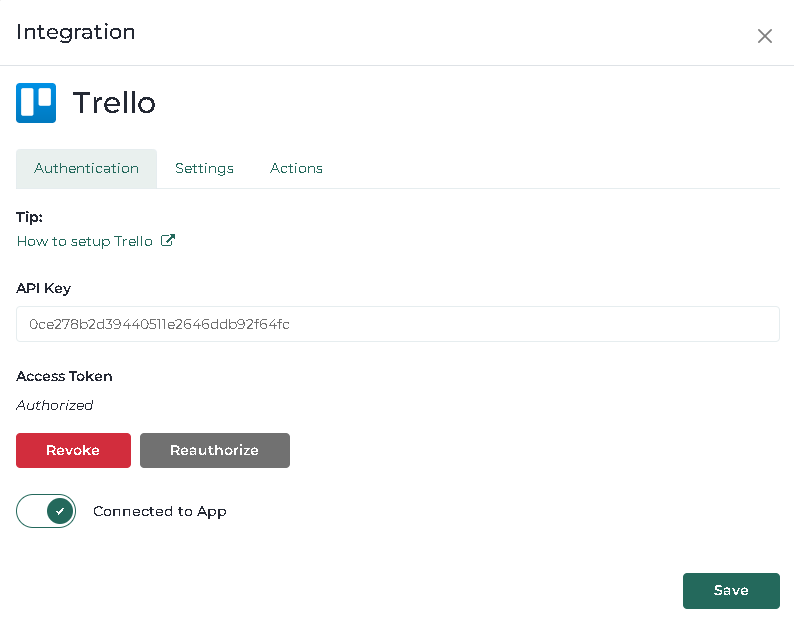Click the API Key label
This screenshot has height=621, width=794.
click(44, 288)
